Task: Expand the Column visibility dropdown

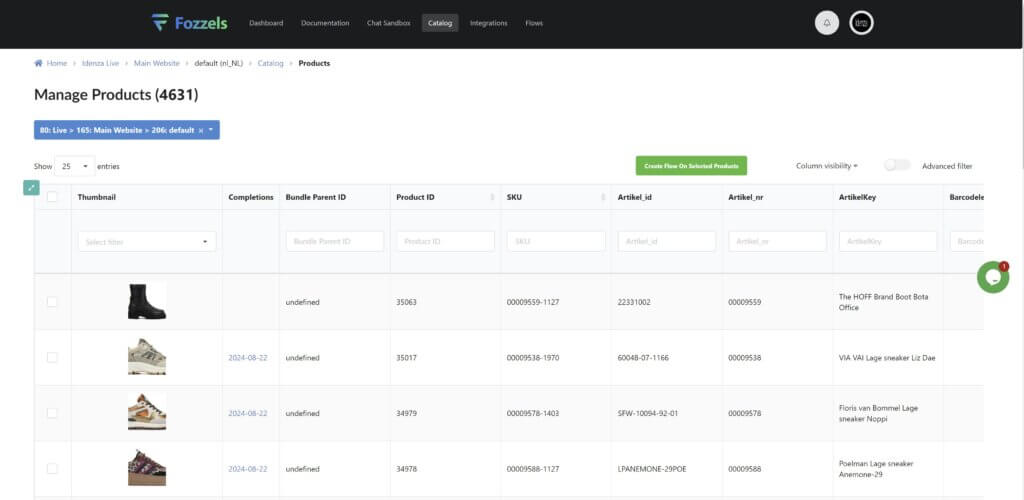Action: 826,166
